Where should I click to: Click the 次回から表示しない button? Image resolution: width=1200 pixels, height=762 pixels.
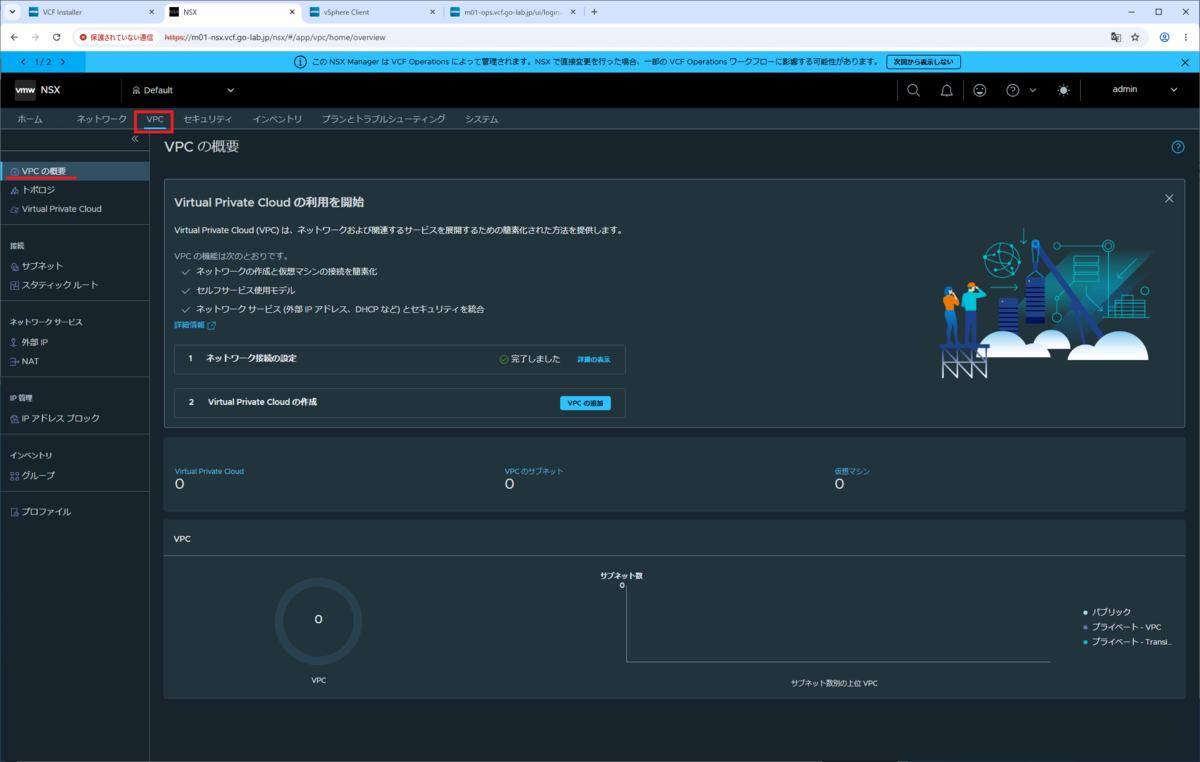point(924,62)
